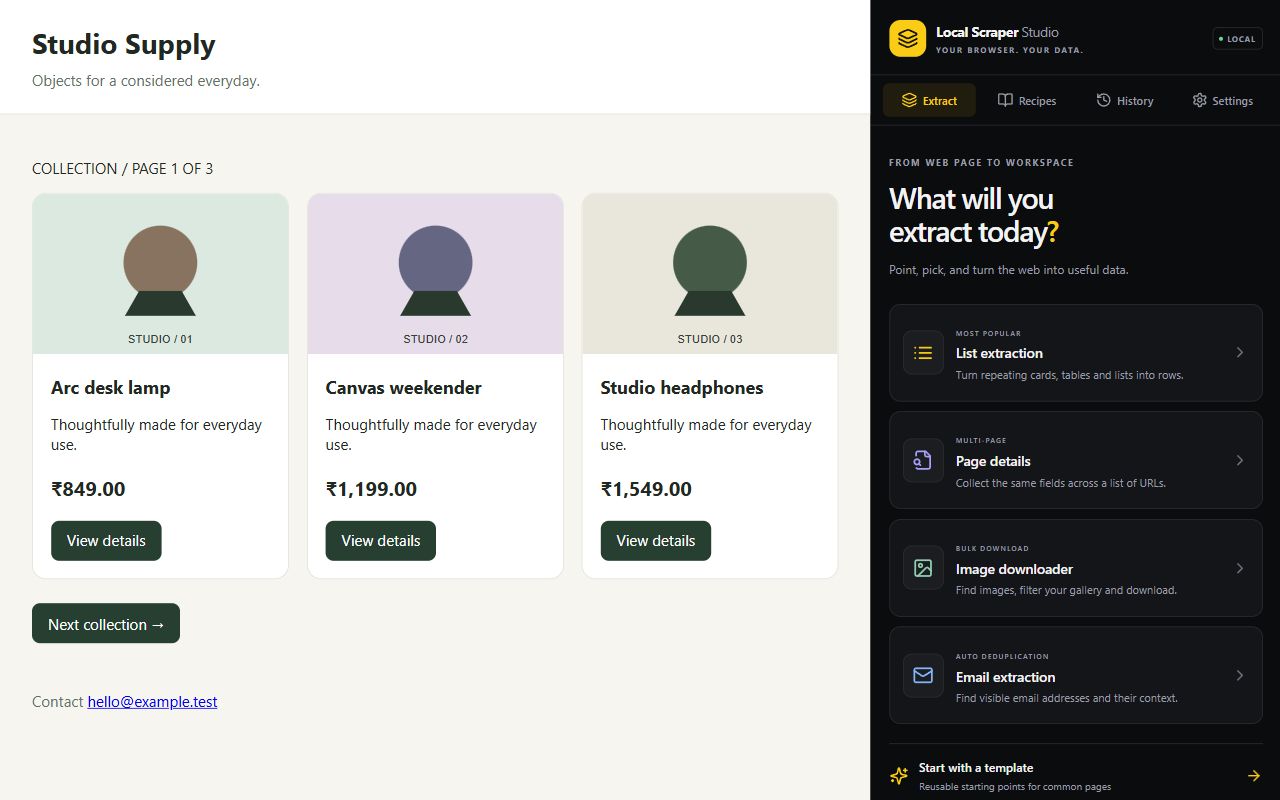Click the arrow icon for Start with a template
The image size is (1280, 800).
click(1253, 776)
